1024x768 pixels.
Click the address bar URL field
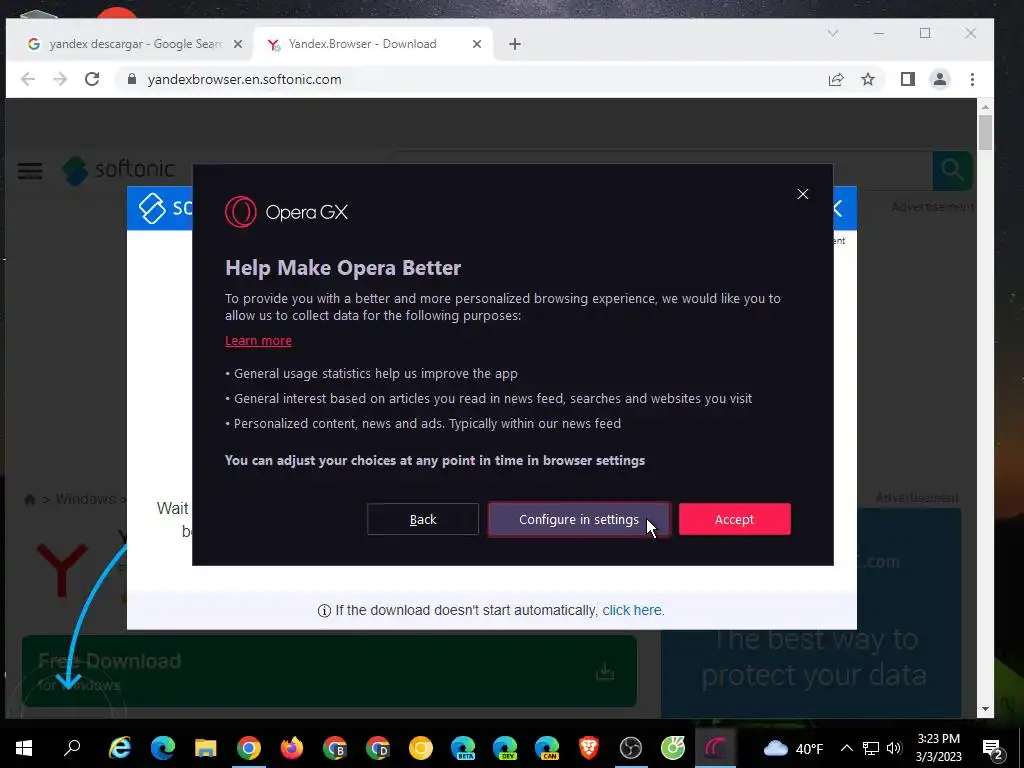(470, 79)
